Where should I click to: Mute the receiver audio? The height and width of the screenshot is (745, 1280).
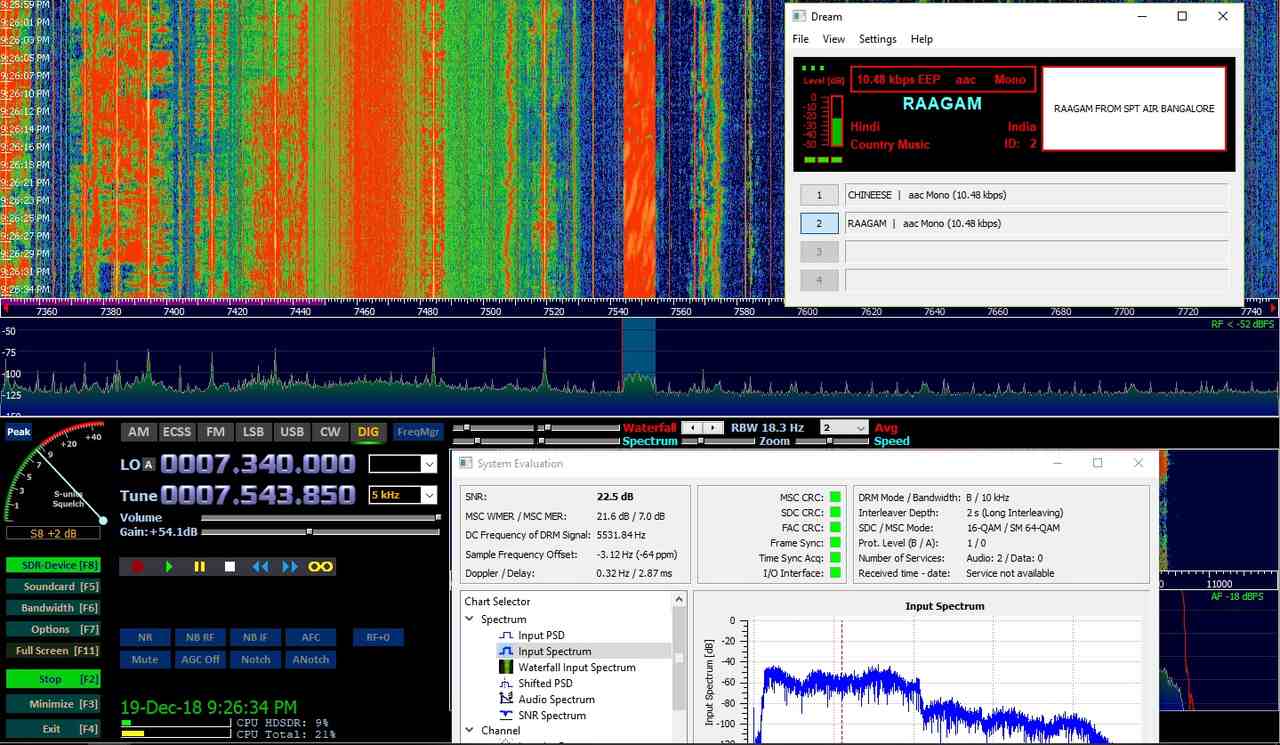145,659
